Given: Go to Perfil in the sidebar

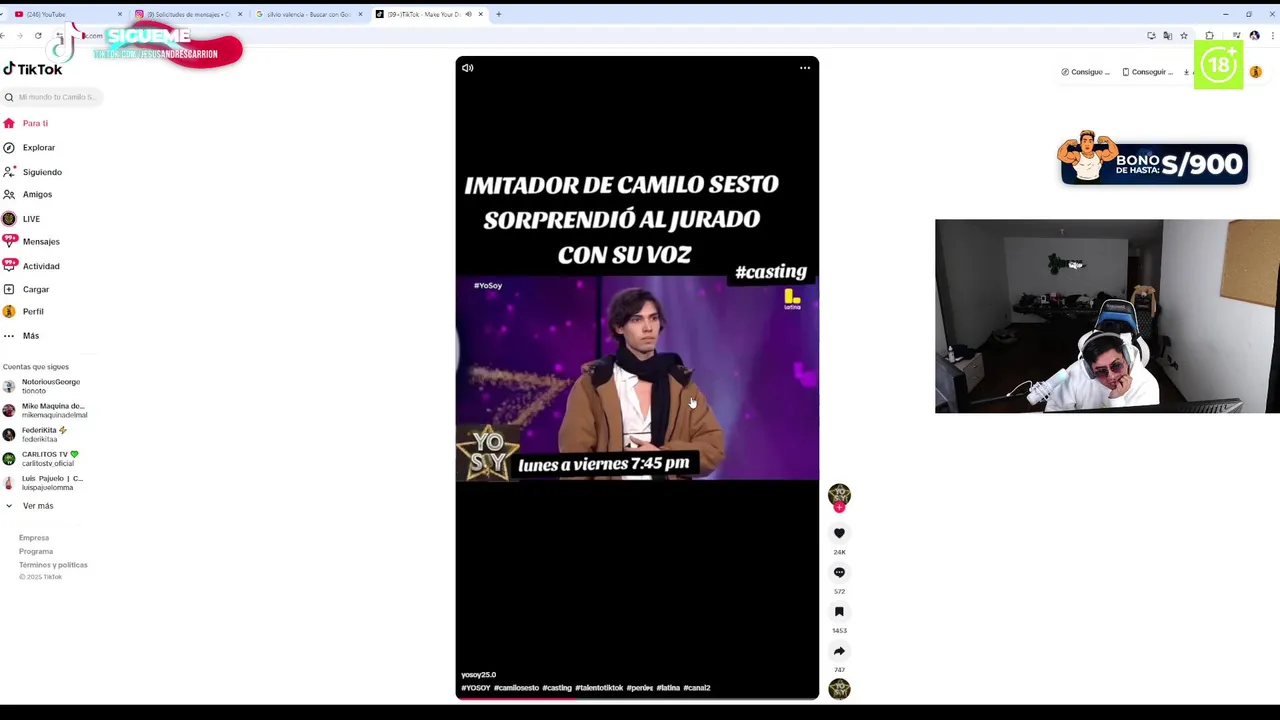Looking at the screenshot, I should (x=33, y=311).
